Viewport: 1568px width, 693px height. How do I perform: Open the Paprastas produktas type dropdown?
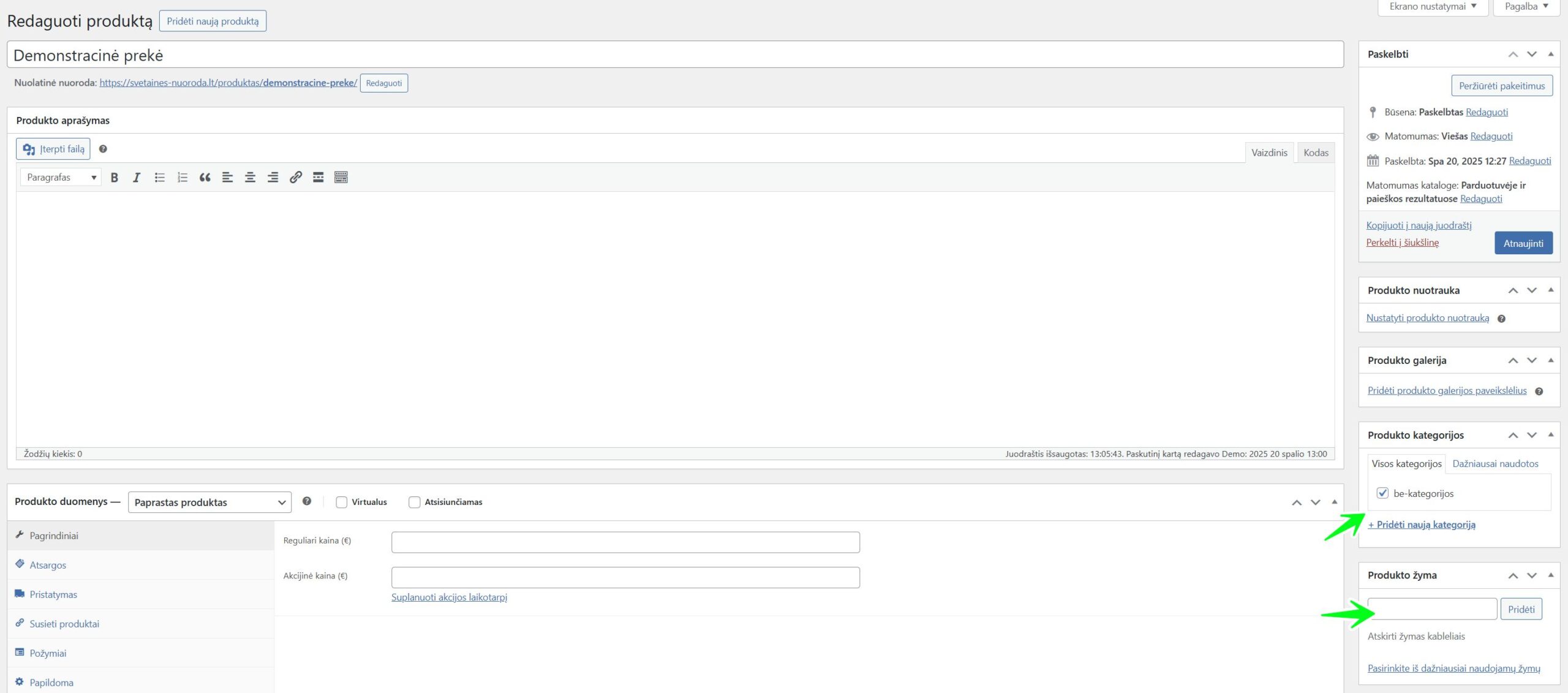pyautogui.click(x=209, y=502)
